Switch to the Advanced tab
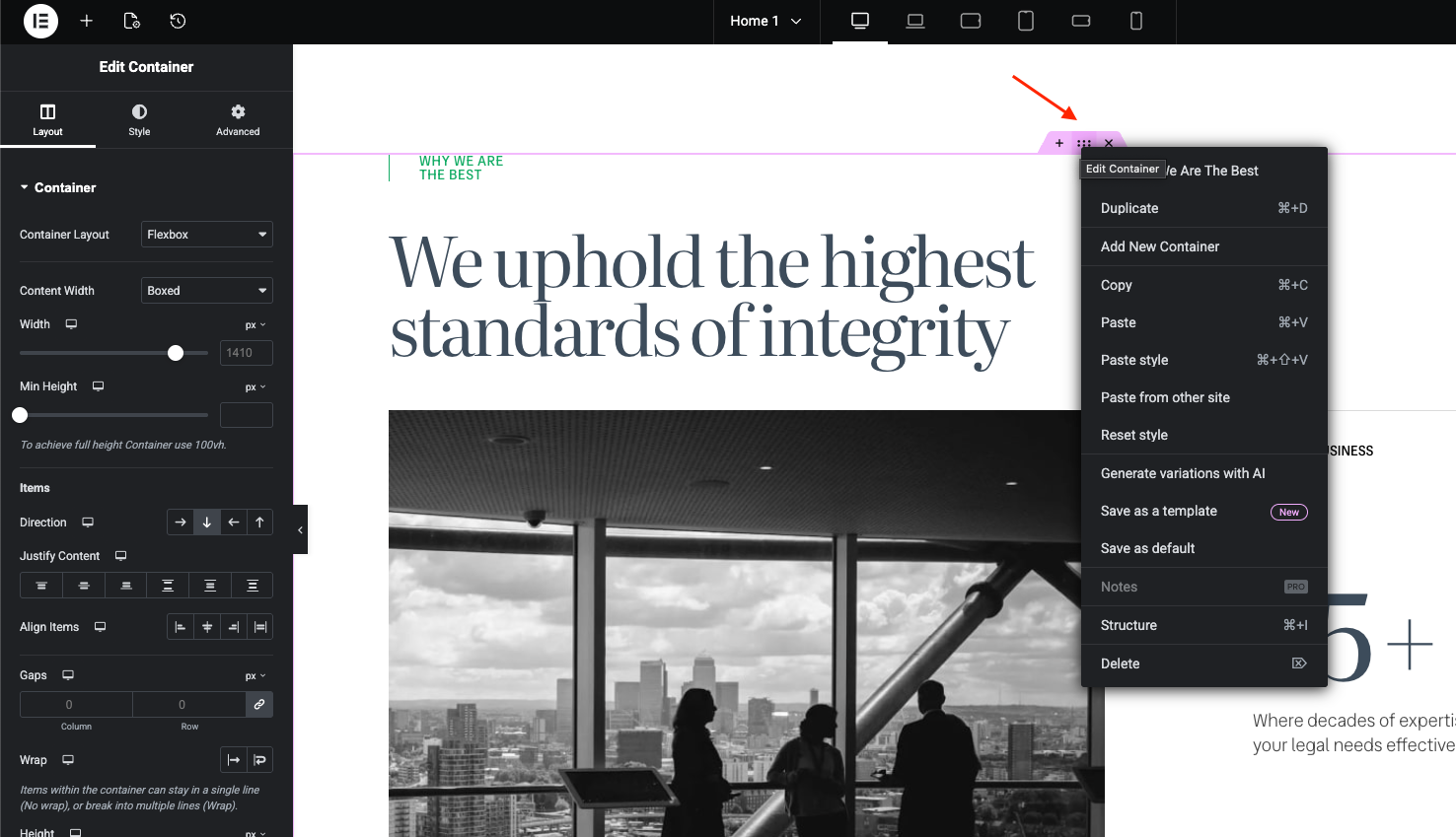1456x837 pixels. 238,120
